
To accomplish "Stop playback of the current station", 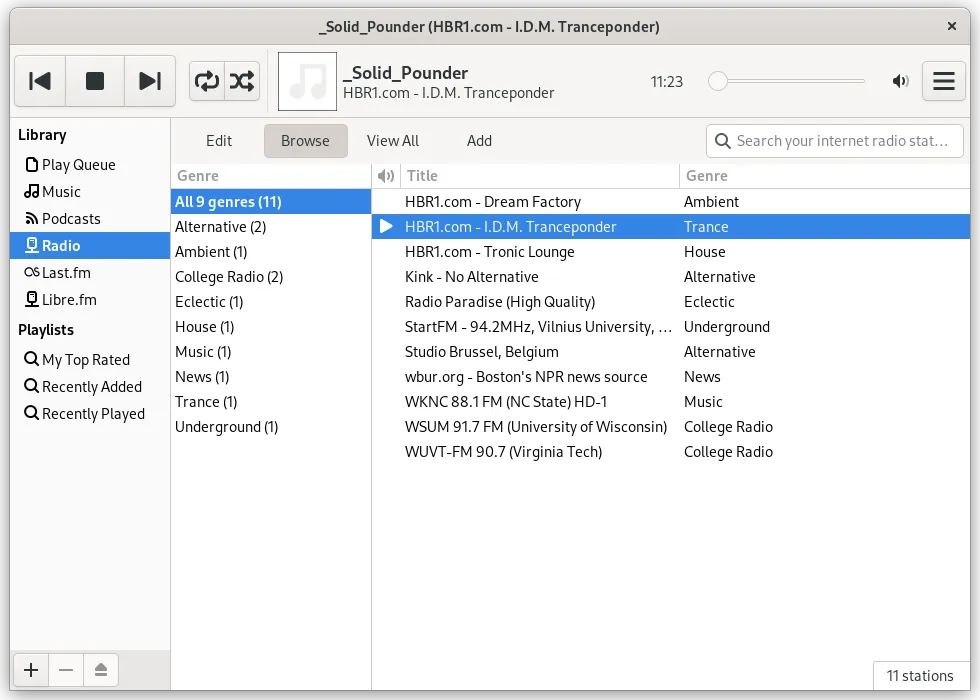I will [95, 82].
